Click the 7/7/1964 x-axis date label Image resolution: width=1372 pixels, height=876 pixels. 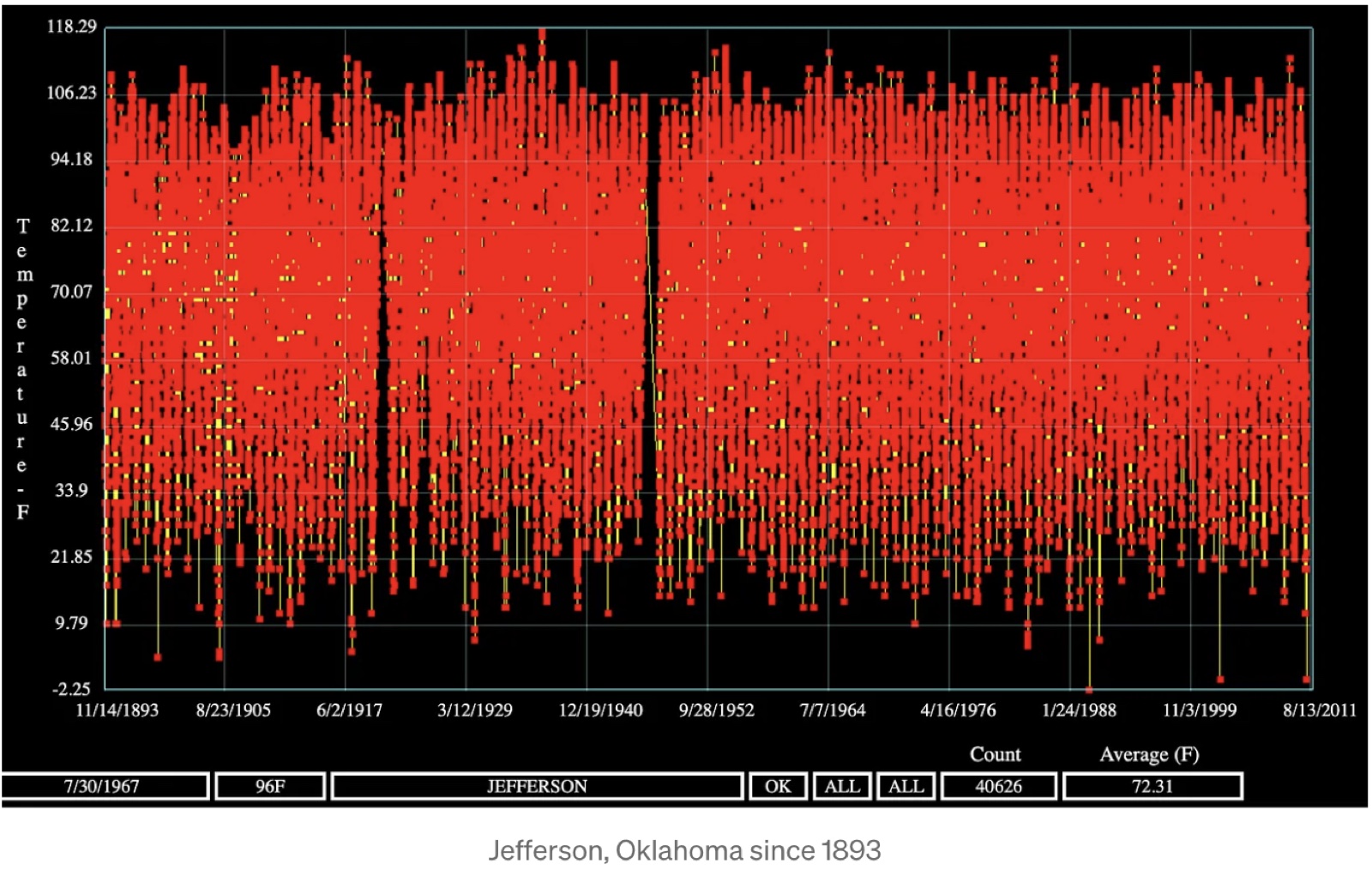click(833, 710)
